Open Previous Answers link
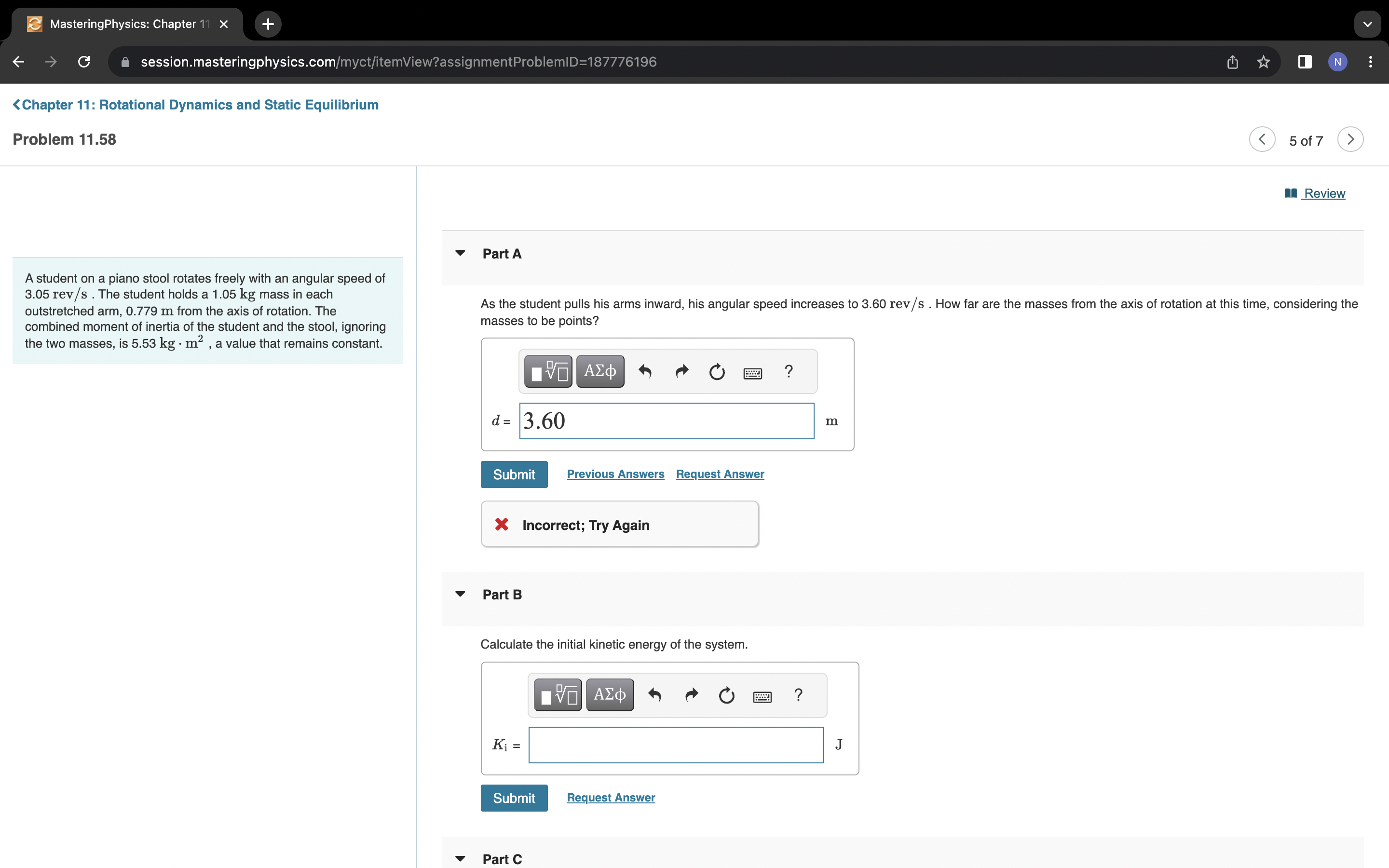The height and width of the screenshot is (868, 1389). tap(615, 474)
